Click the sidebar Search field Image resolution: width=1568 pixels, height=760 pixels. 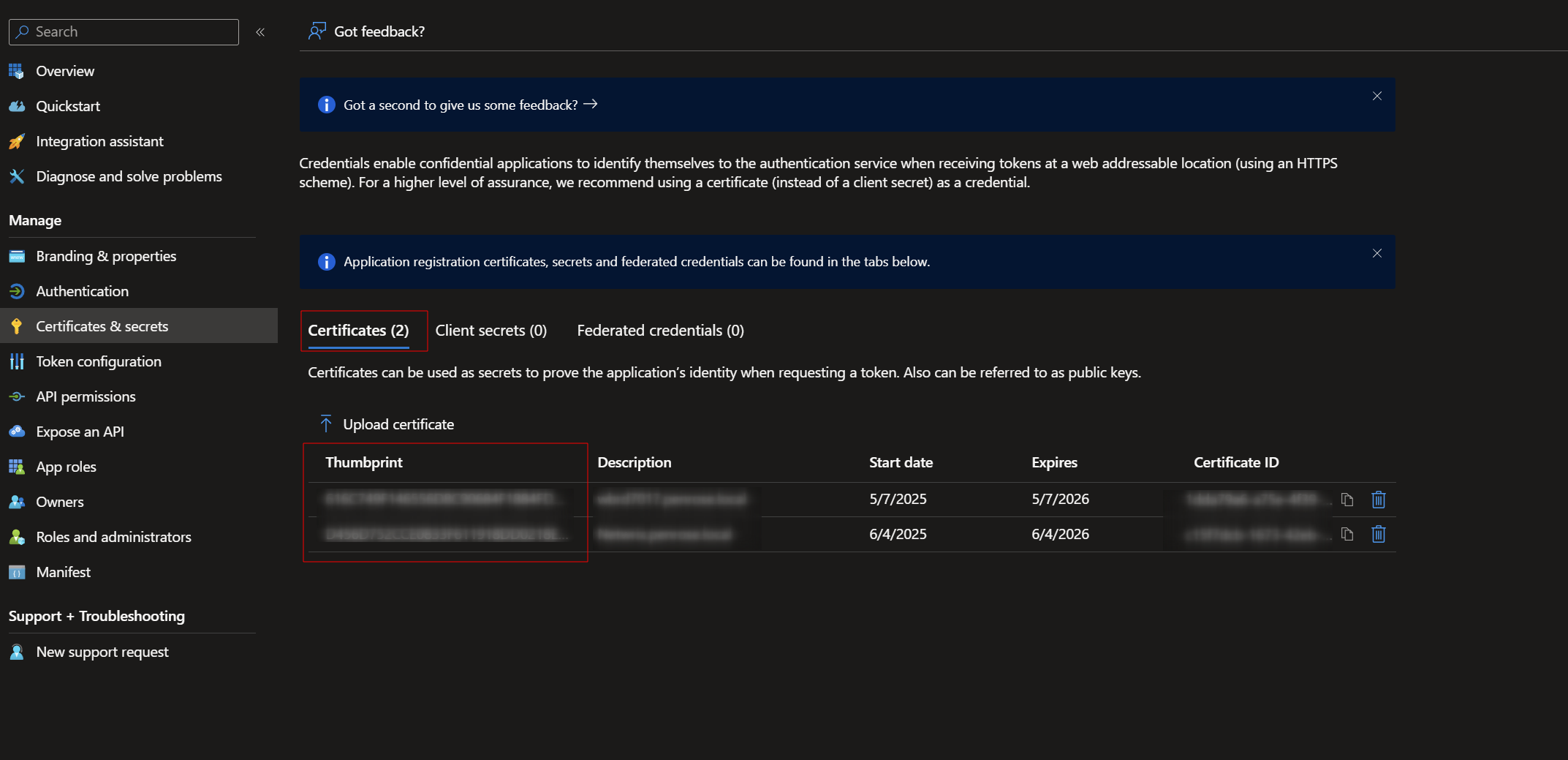pyautogui.click(x=124, y=32)
